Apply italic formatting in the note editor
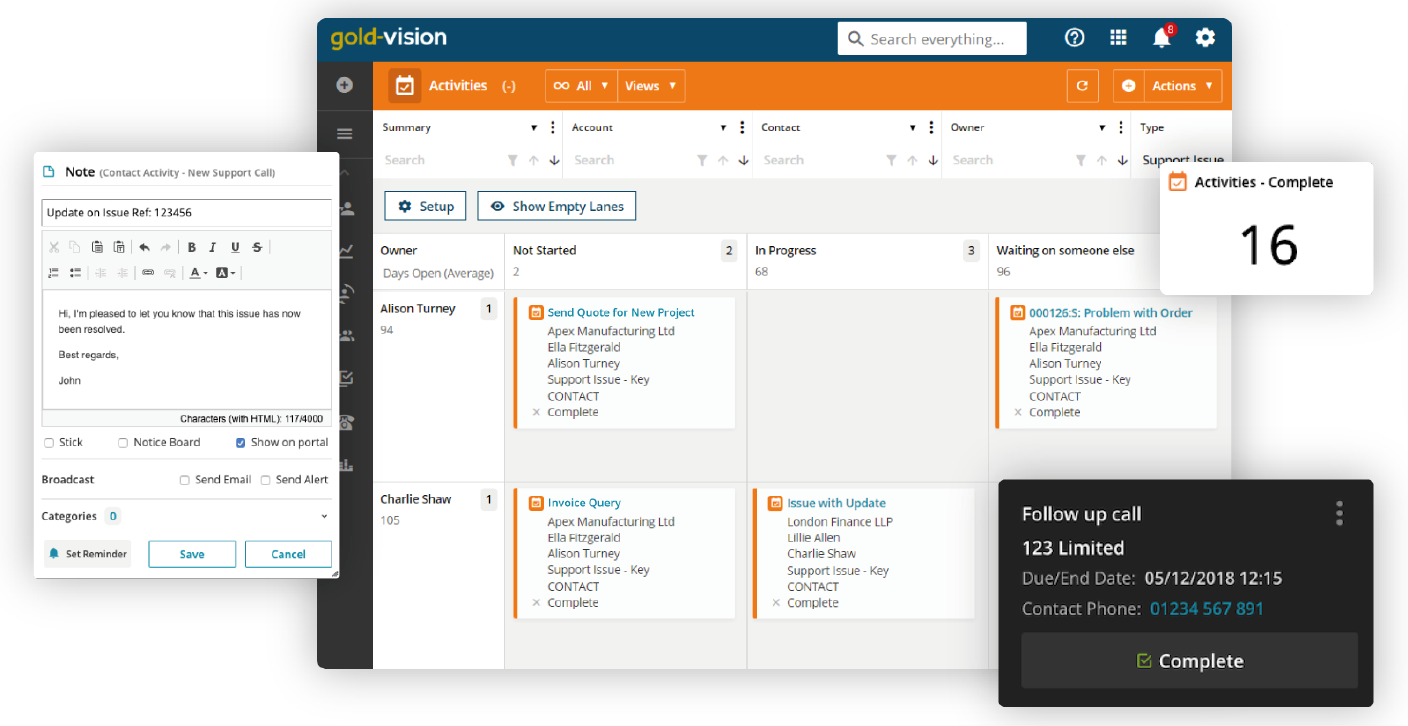This screenshot has height=726, width=1408. (x=211, y=246)
